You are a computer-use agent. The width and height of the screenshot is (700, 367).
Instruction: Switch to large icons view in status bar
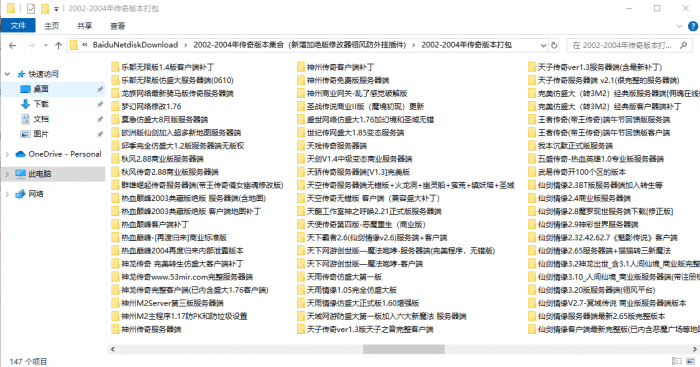click(x=691, y=361)
